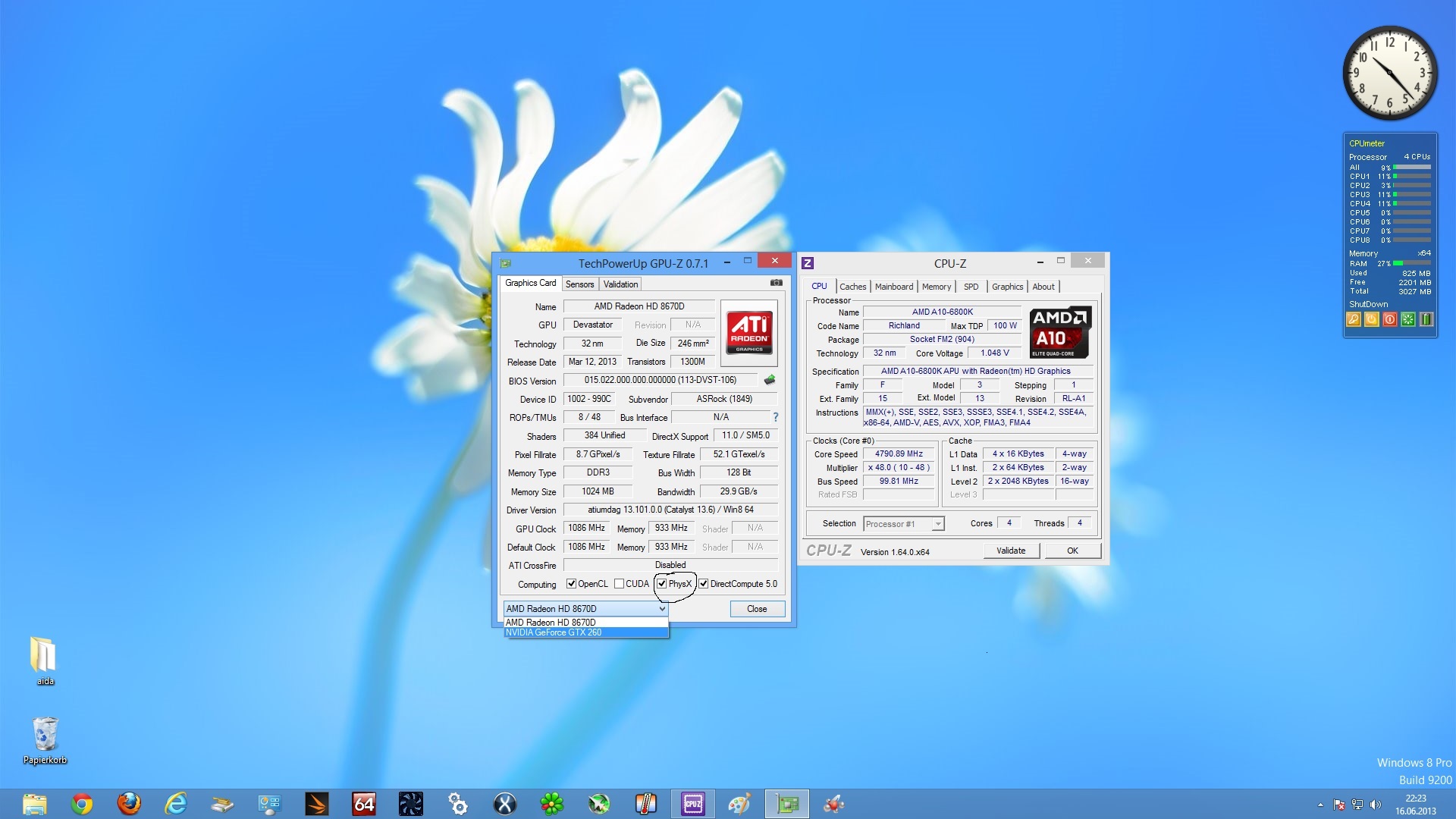This screenshot has height=819, width=1456.
Task: Click the GPU-Z screenshot camera icon
Action: click(x=776, y=283)
